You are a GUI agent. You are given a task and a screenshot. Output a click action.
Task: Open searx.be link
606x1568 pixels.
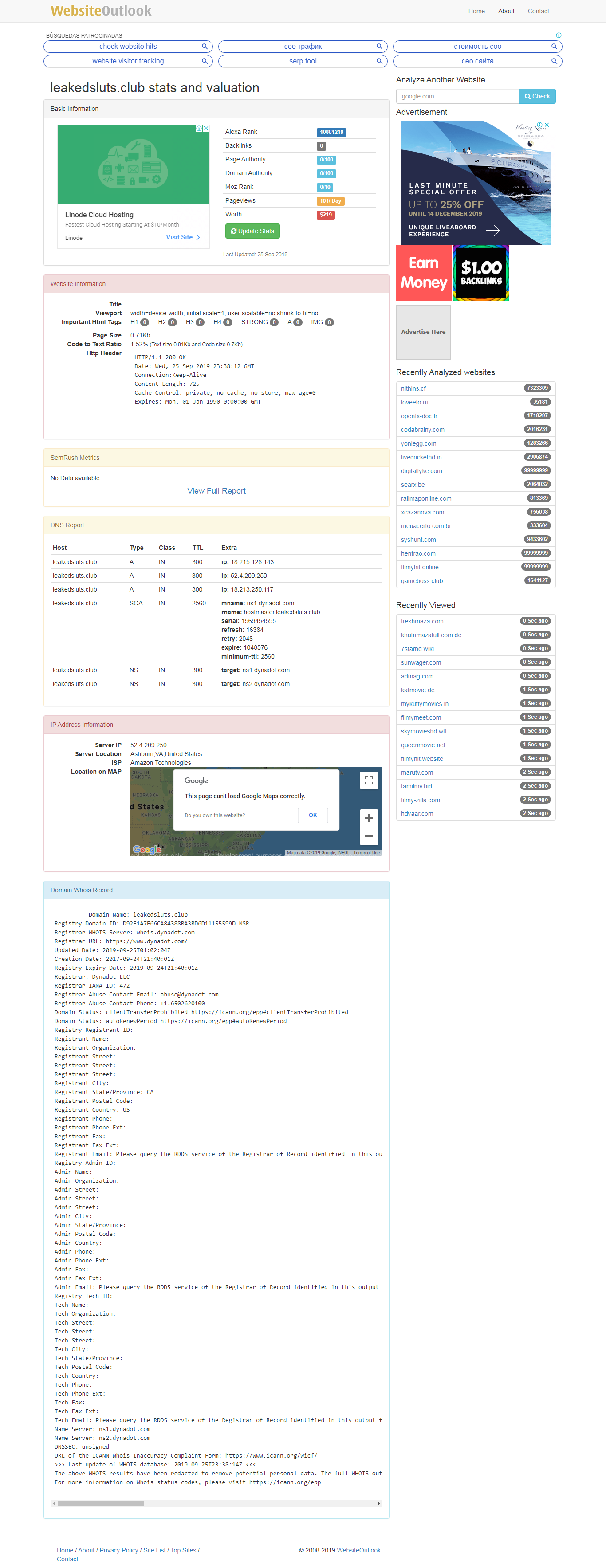pyautogui.click(x=412, y=485)
